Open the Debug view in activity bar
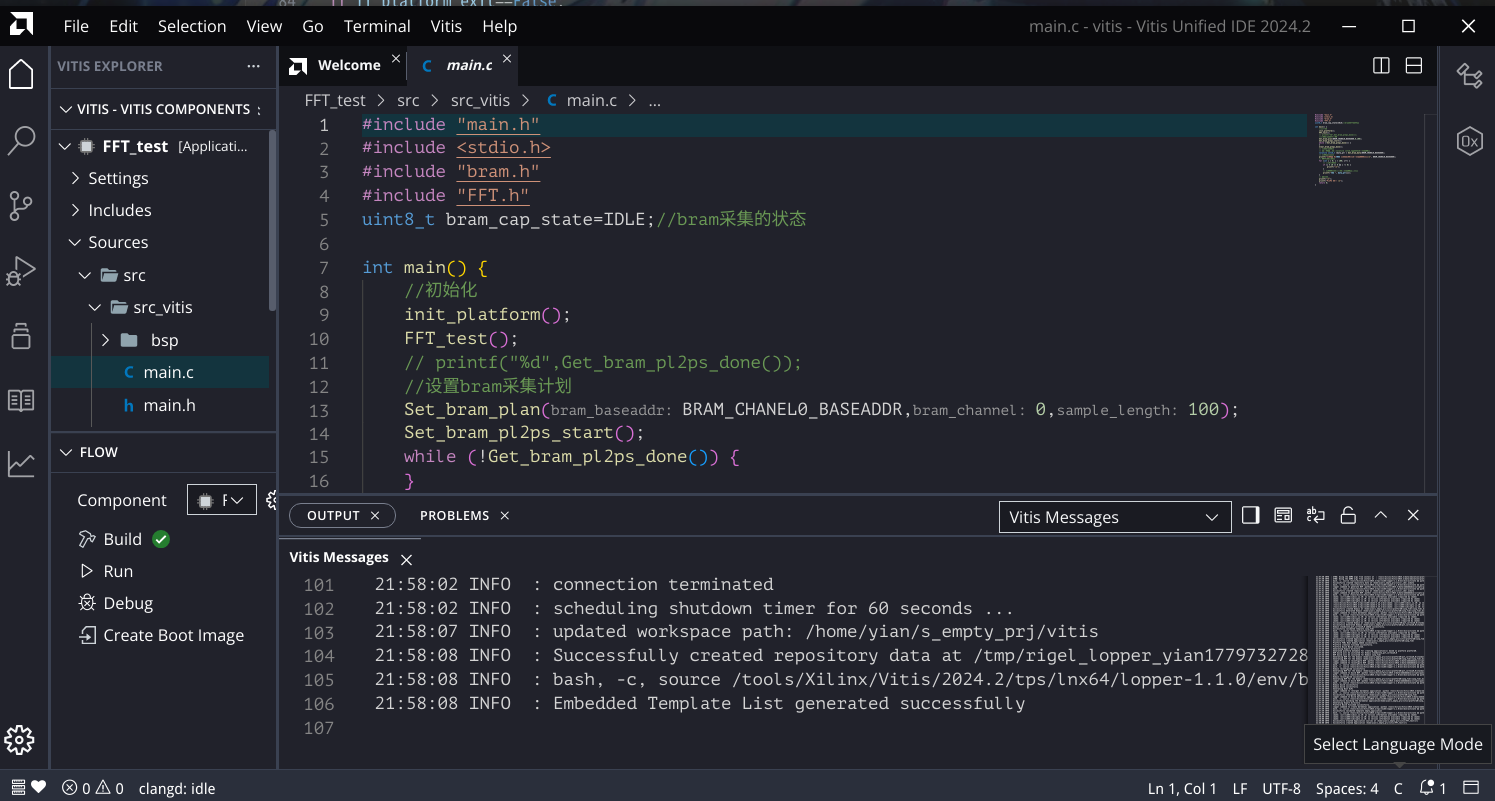The image size is (1495, 801). click(x=21, y=271)
